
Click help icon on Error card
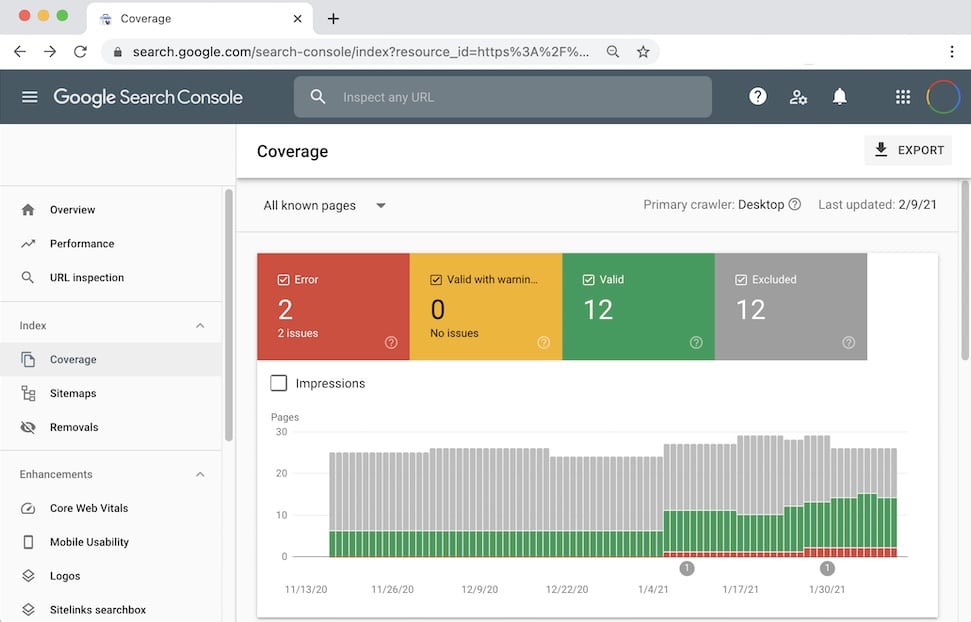[391, 342]
